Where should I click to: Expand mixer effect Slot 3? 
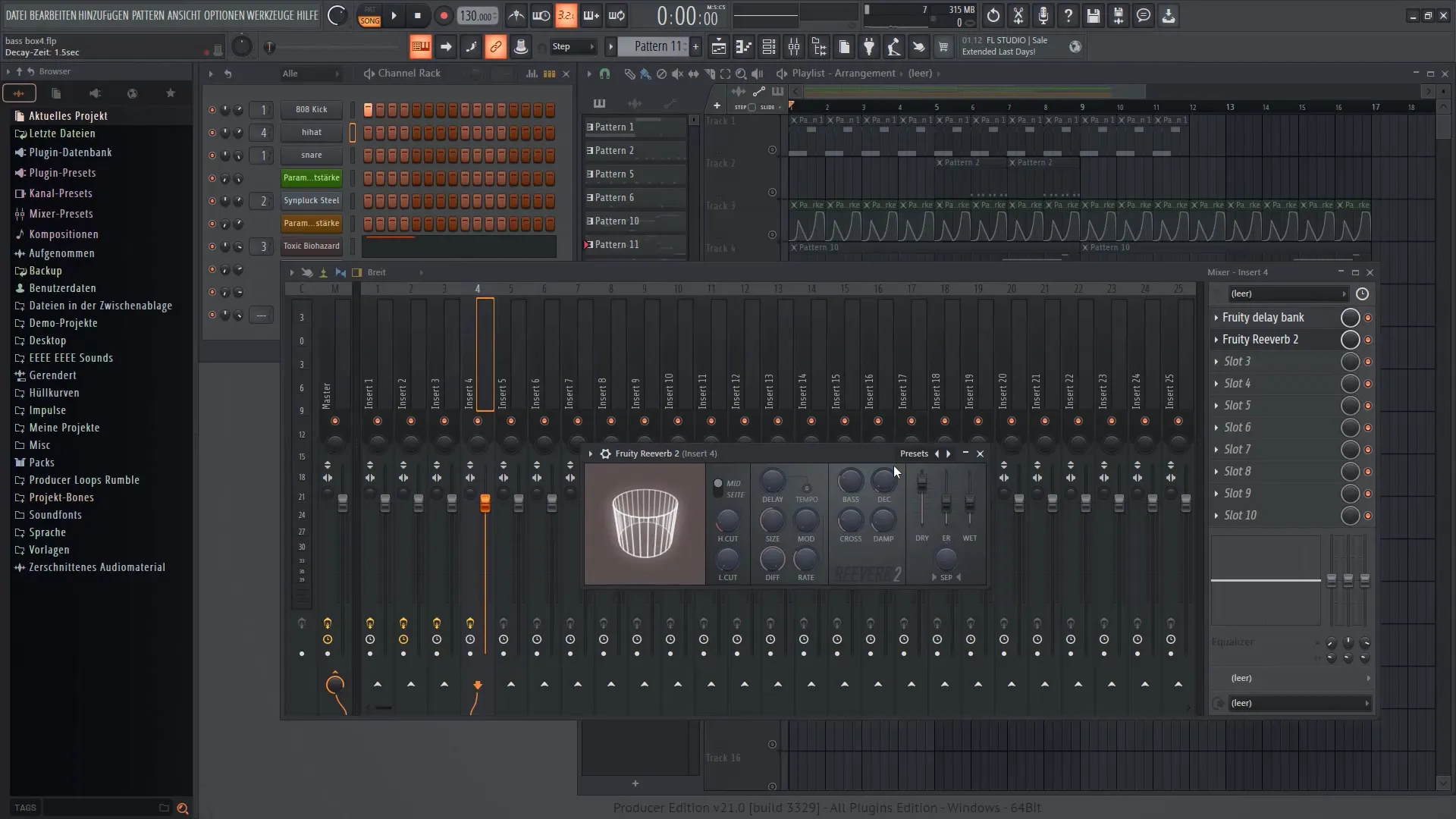(1216, 362)
